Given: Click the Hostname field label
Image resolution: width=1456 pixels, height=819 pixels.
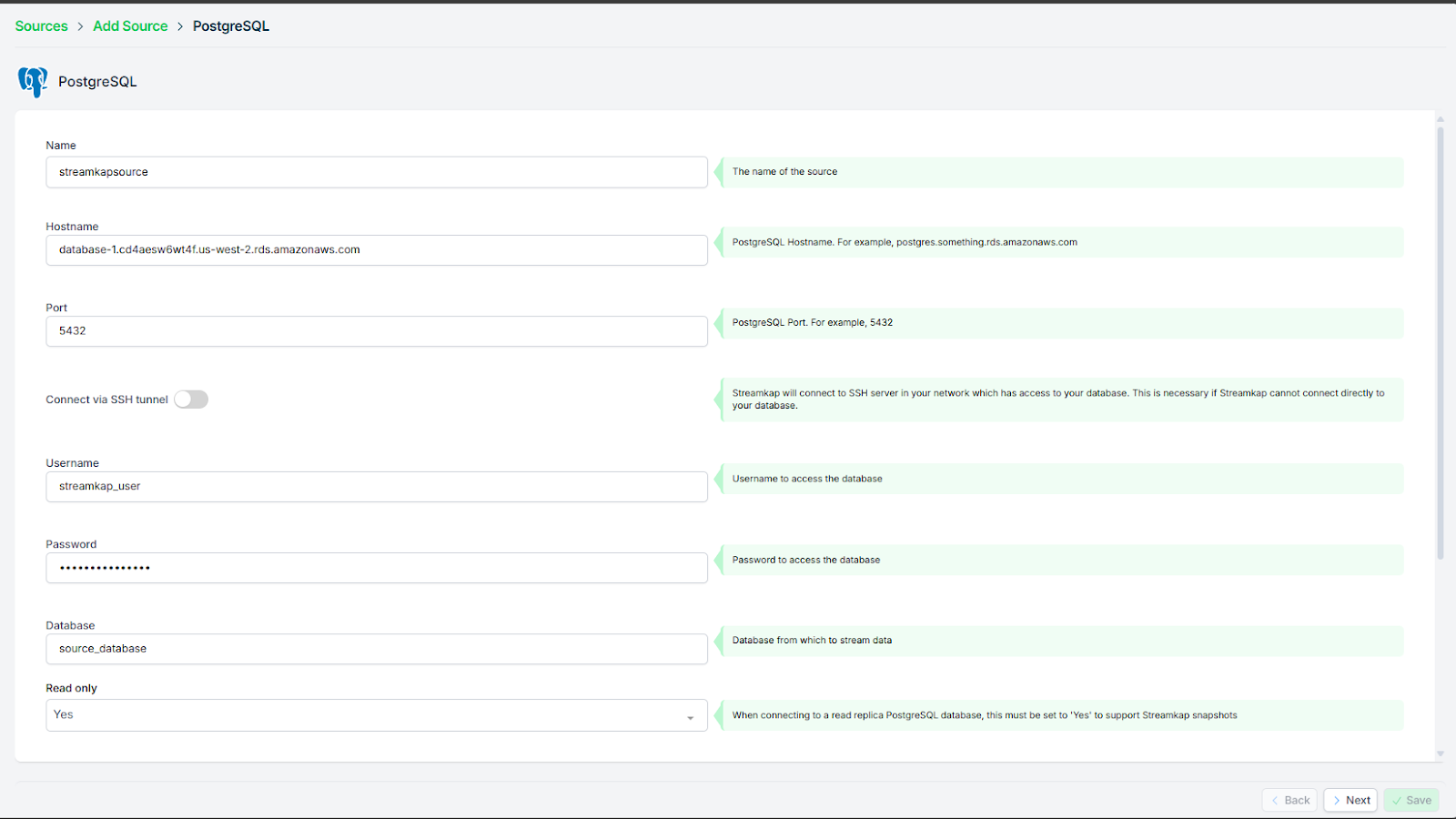Looking at the screenshot, I should pyautogui.click(x=73, y=227).
